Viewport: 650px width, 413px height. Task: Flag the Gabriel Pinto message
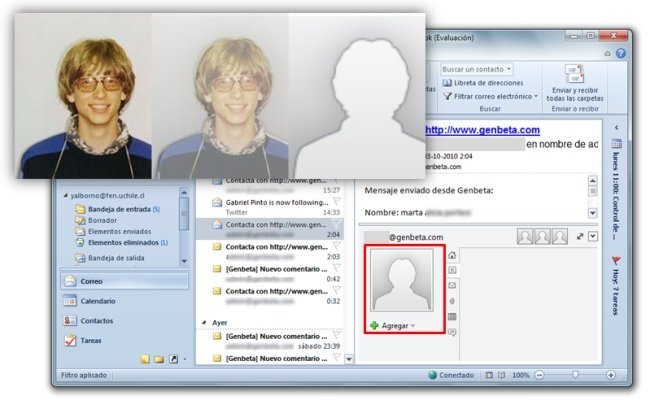click(x=337, y=202)
